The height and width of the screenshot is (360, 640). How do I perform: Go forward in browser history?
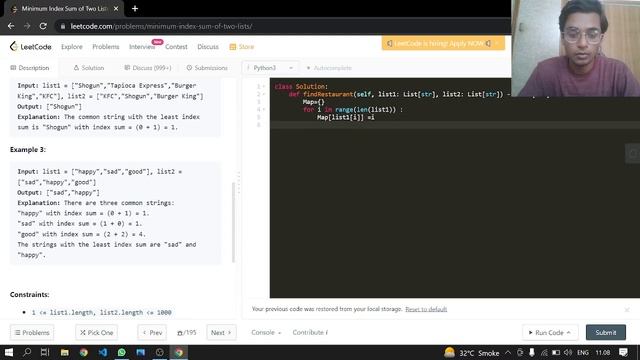point(27,26)
